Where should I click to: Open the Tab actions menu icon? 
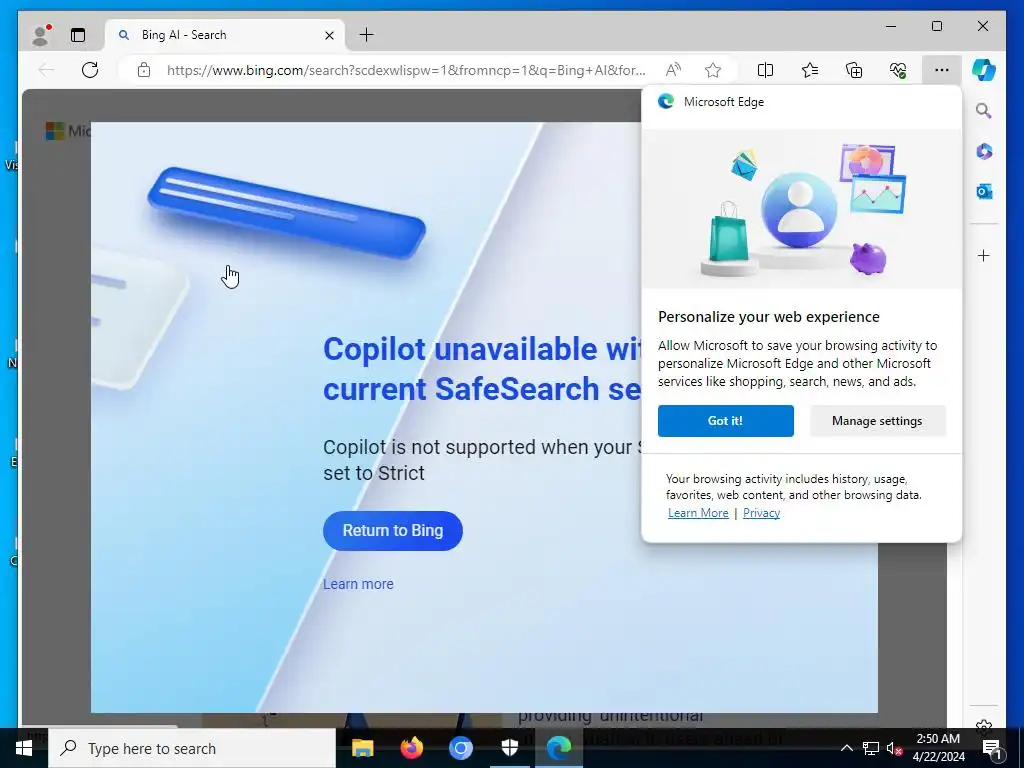click(78, 35)
